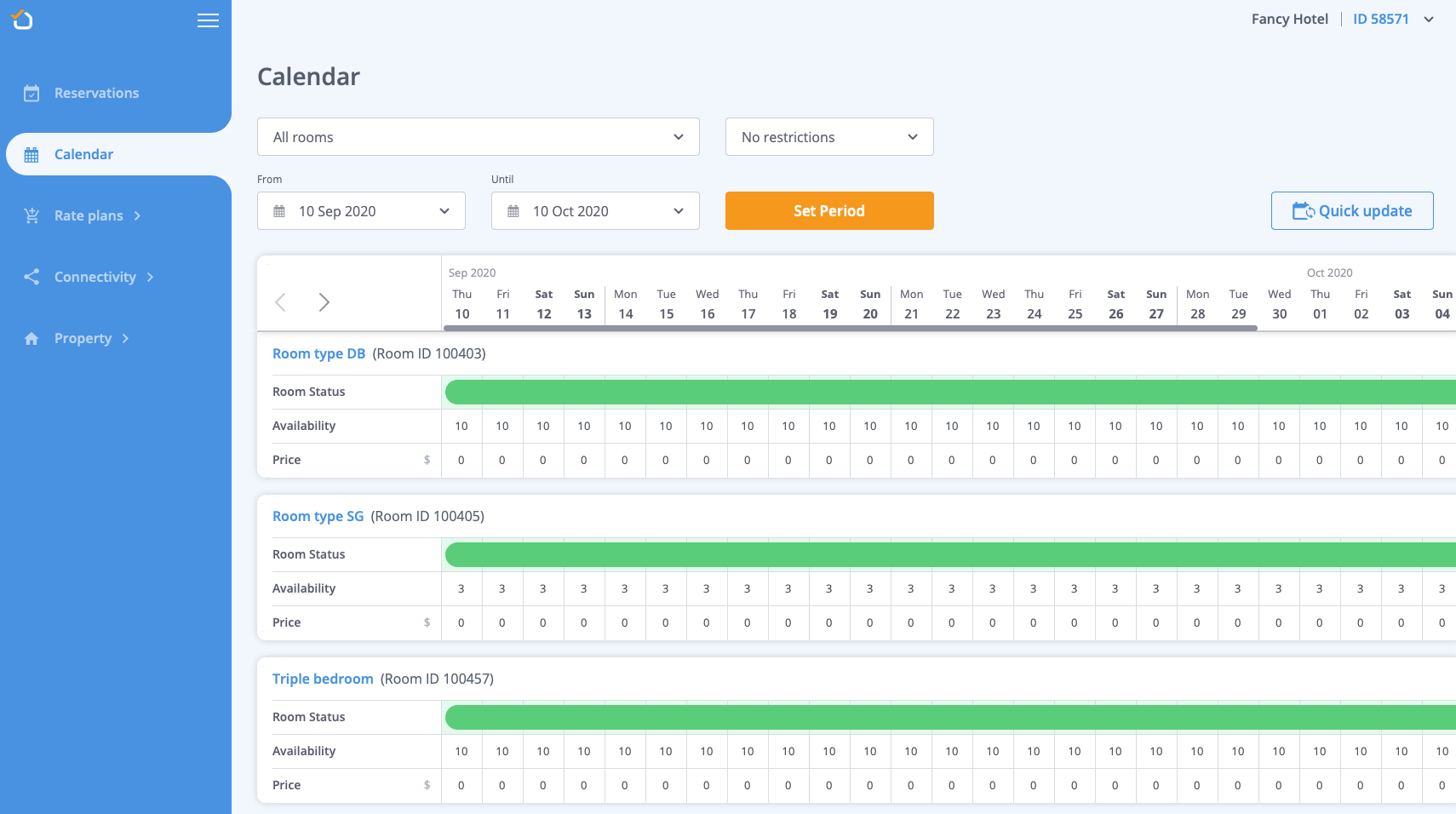Open the Reservations section icon
The height and width of the screenshot is (814, 1456).
tap(31, 92)
